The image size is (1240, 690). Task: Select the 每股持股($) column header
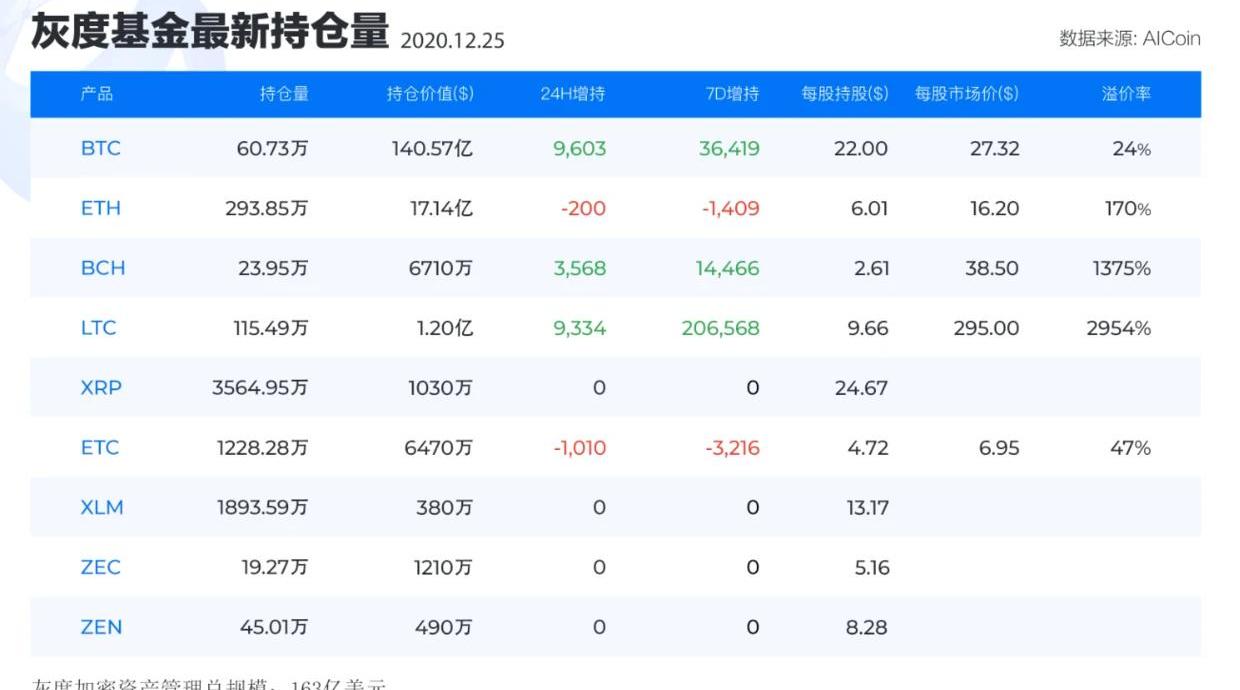(x=844, y=94)
